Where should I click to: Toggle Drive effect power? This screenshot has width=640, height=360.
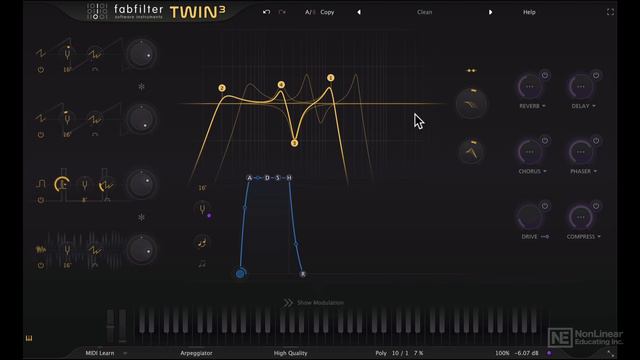[545, 206]
